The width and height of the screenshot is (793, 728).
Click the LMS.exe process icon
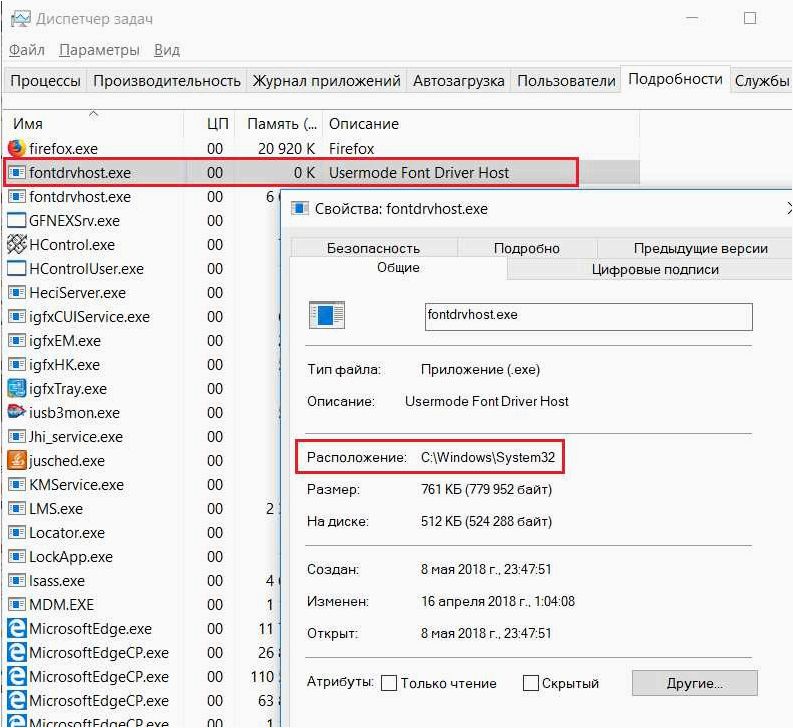(16, 508)
